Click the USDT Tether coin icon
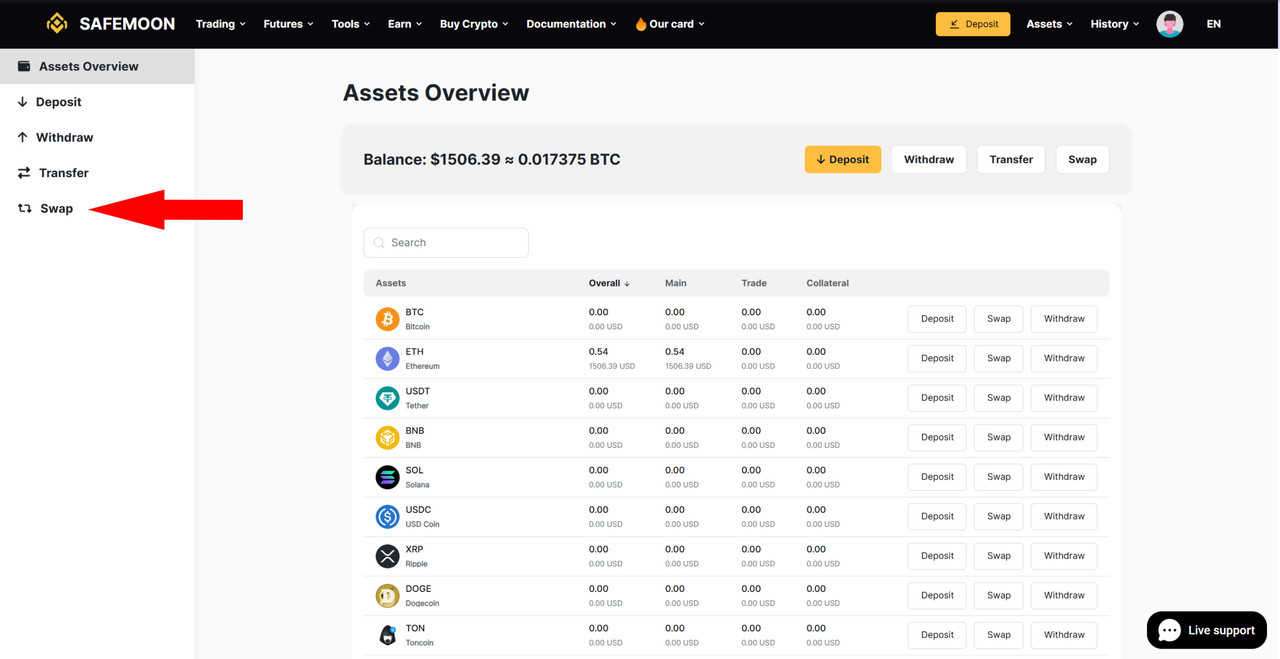This screenshot has width=1280, height=659. tap(387, 398)
